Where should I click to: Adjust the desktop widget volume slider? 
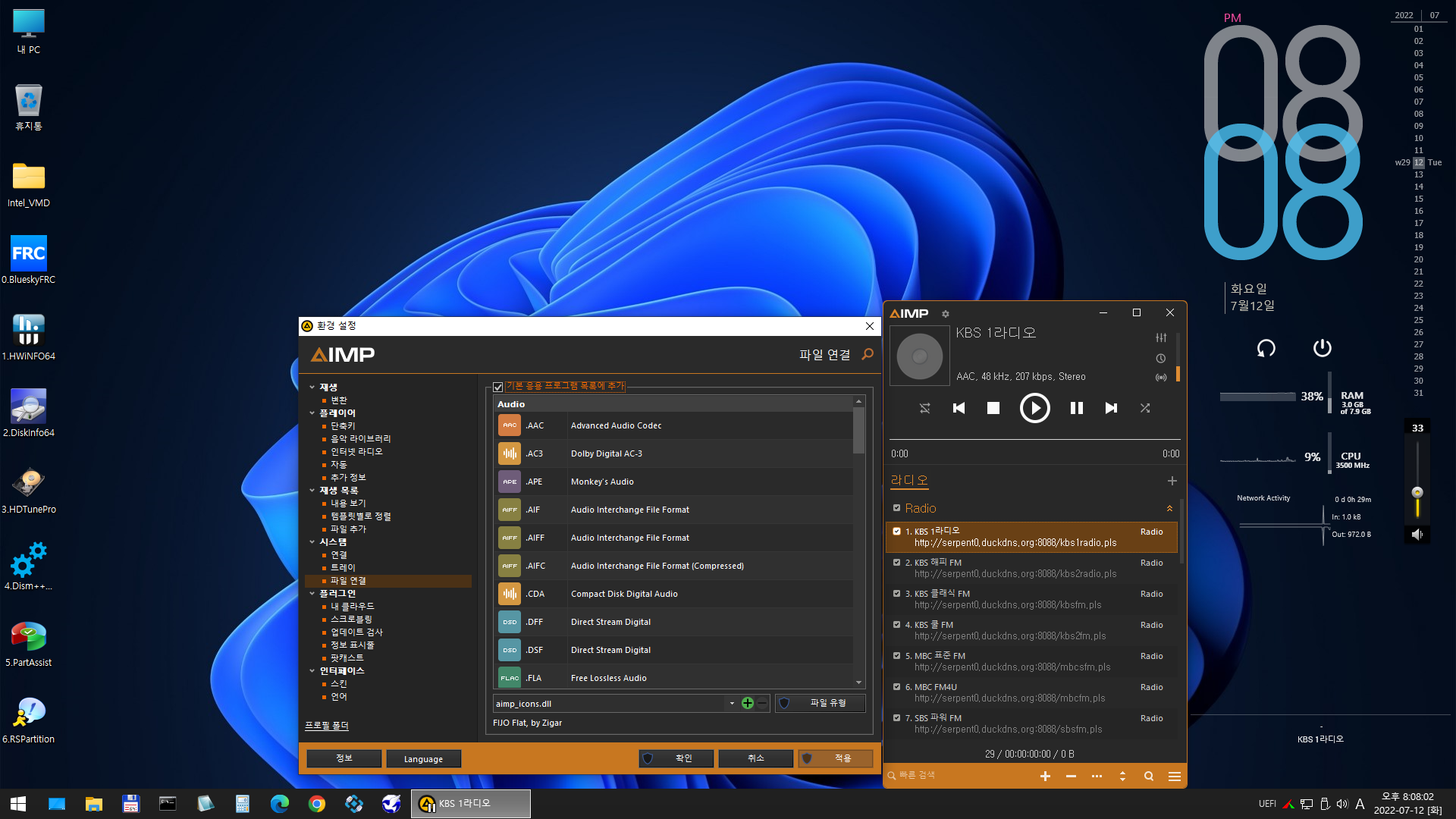pos(1417,492)
